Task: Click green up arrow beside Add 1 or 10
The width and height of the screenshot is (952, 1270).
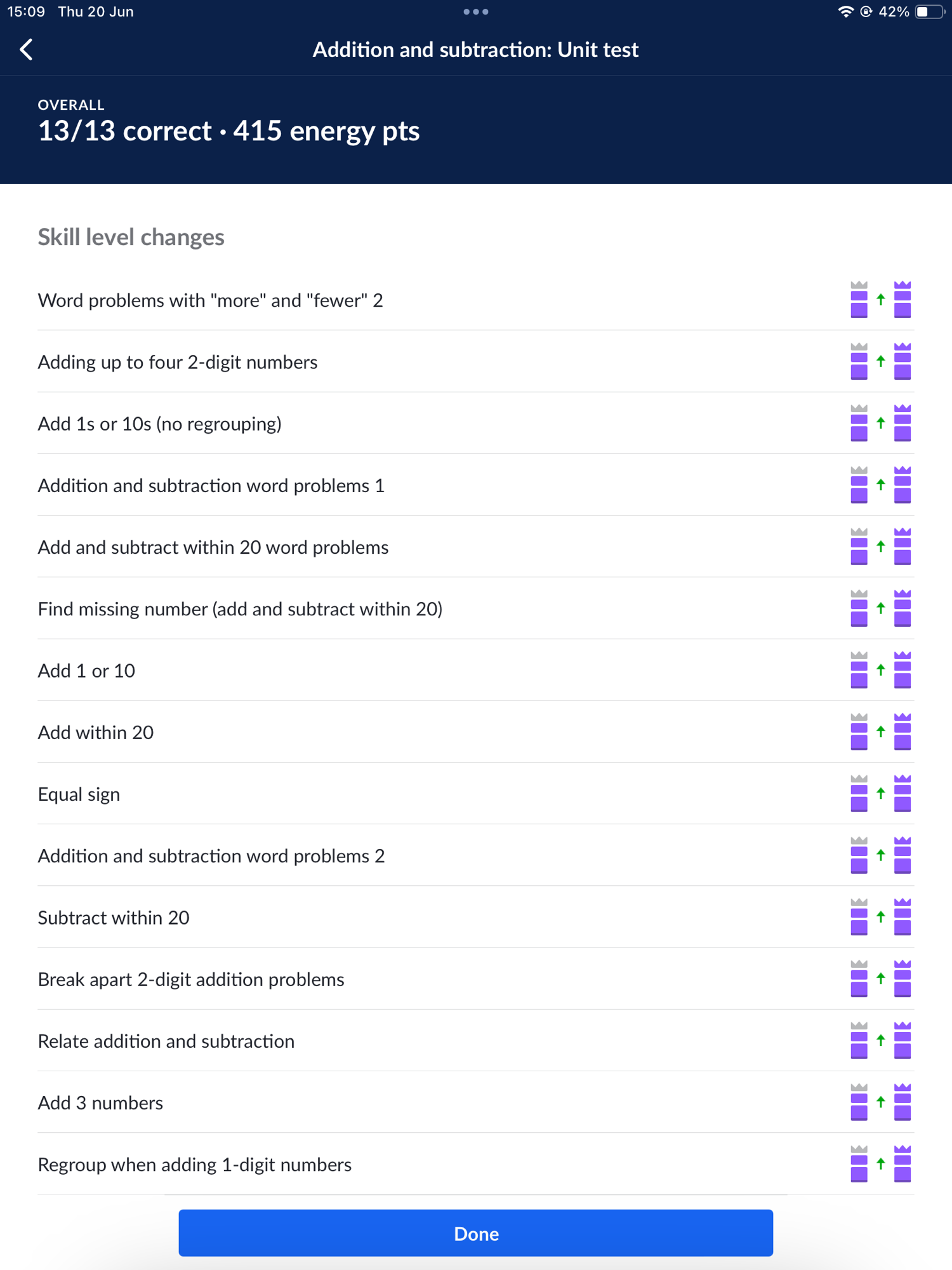Action: 880,669
